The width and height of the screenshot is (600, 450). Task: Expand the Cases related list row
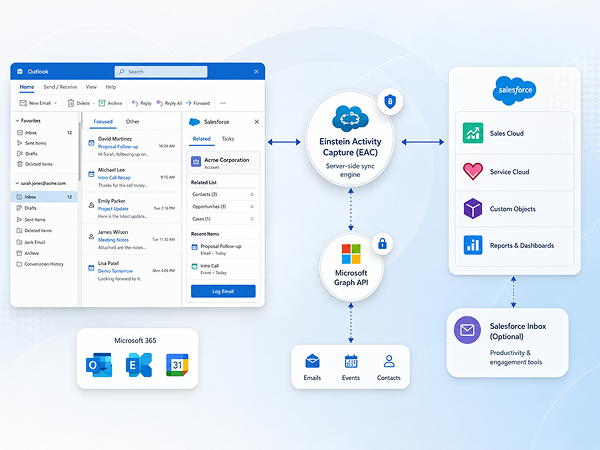223,219
